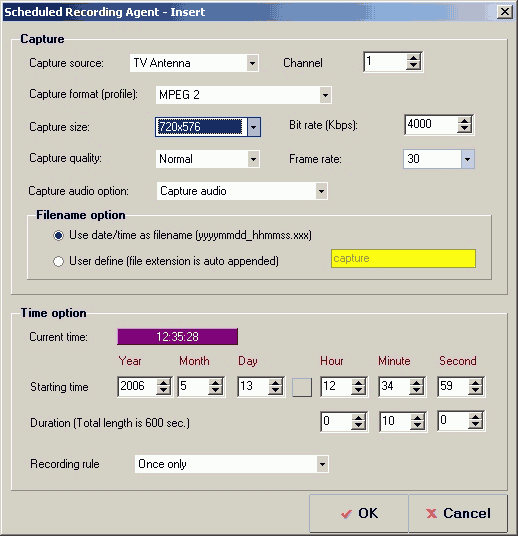Confirm settings with the OK button

359,513
